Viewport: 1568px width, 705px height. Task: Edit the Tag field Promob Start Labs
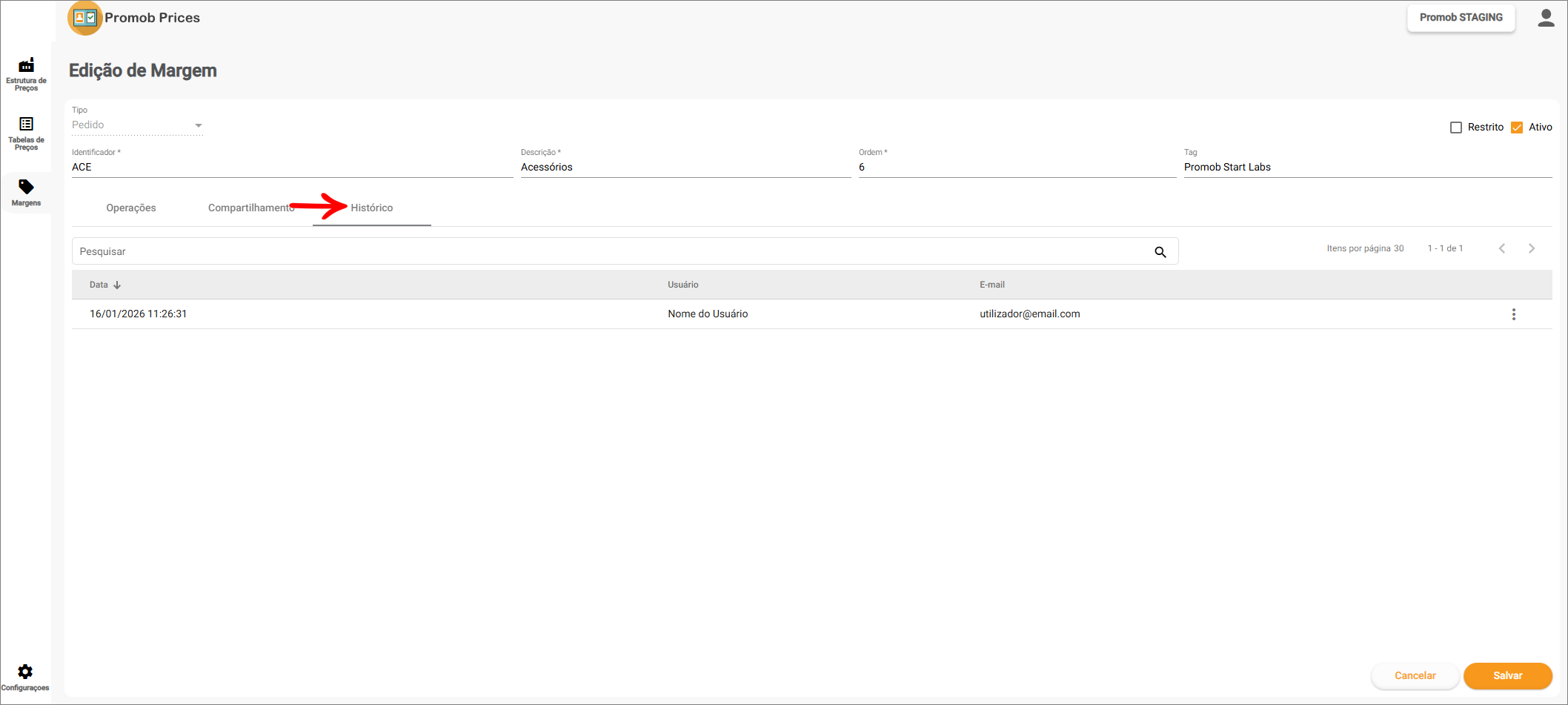[1368, 168]
